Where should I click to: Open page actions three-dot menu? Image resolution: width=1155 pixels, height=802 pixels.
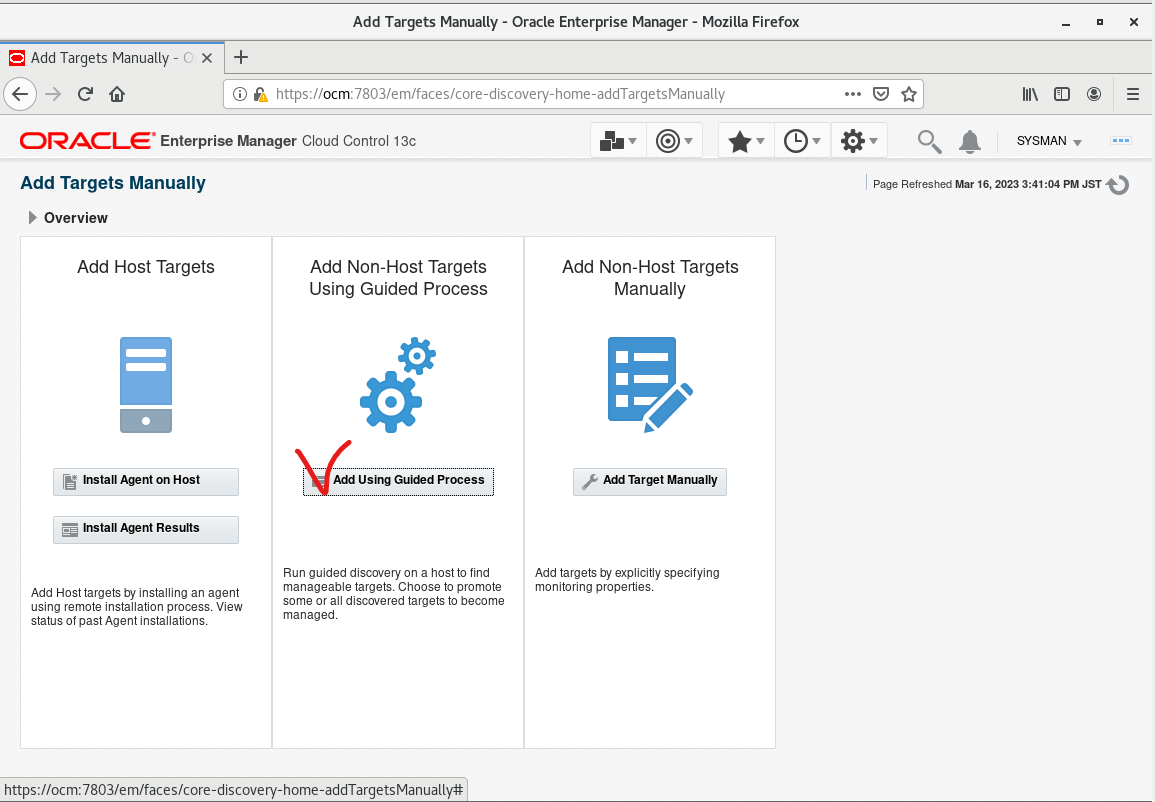click(x=853, y=94)
